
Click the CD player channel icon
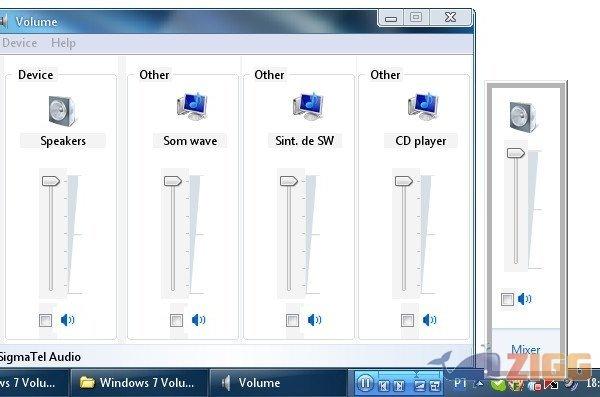[423, 106]
